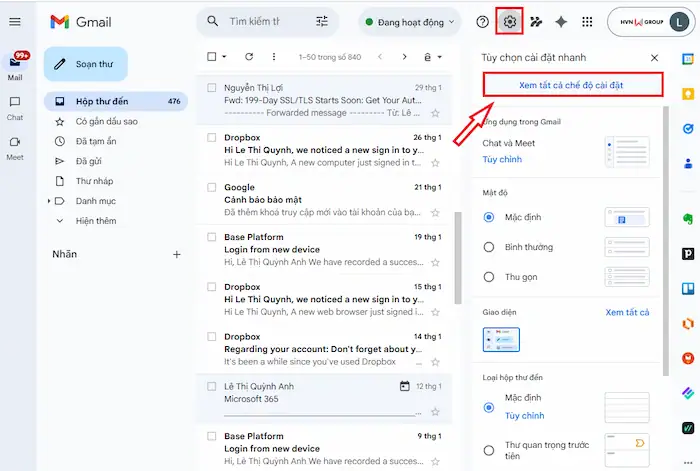Create a new label with plus icon
700x471 pixels.
[x=176, y=255]
